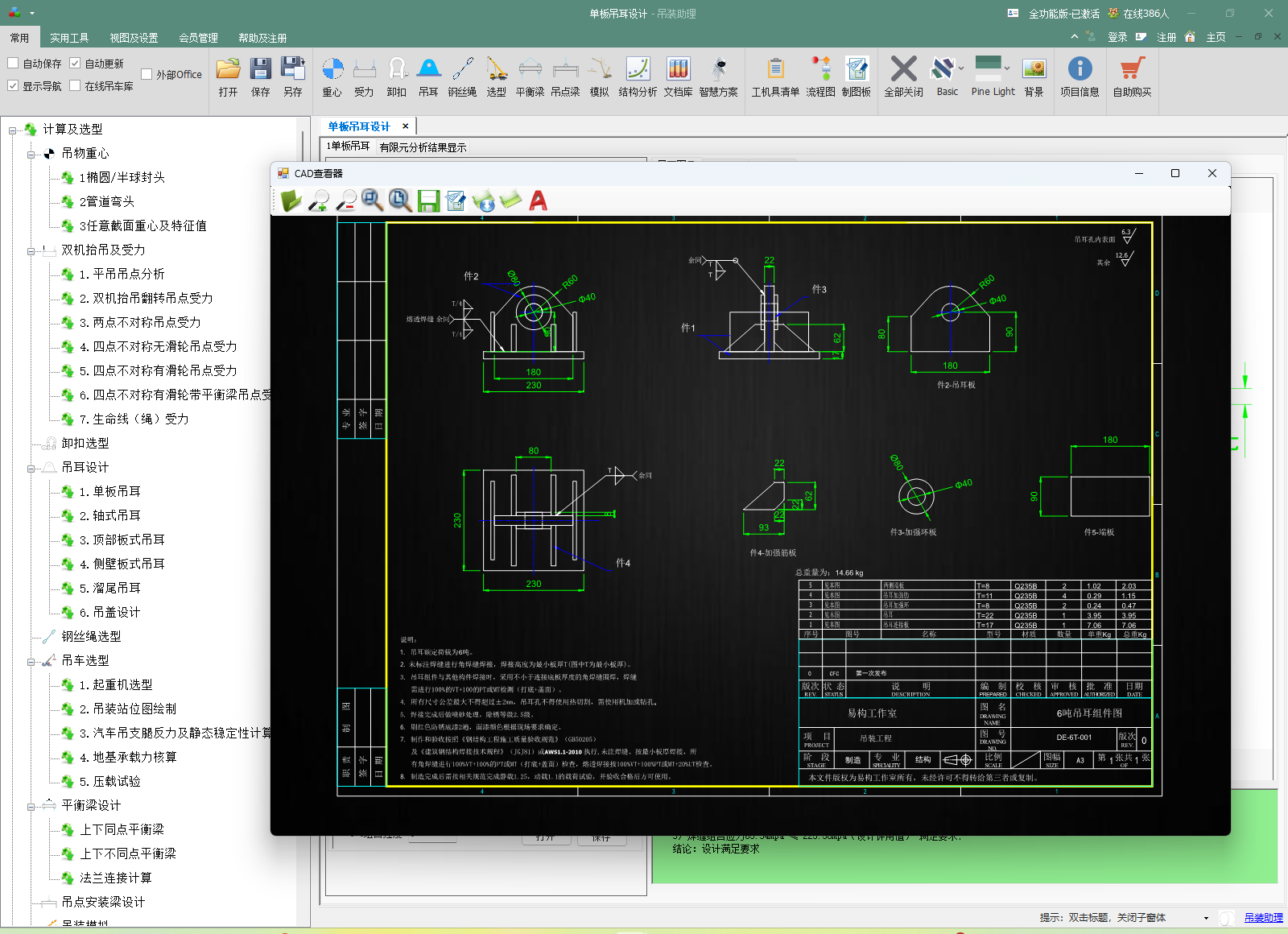Click the 打开 open folder ribbon button

[x=229, y=77]
